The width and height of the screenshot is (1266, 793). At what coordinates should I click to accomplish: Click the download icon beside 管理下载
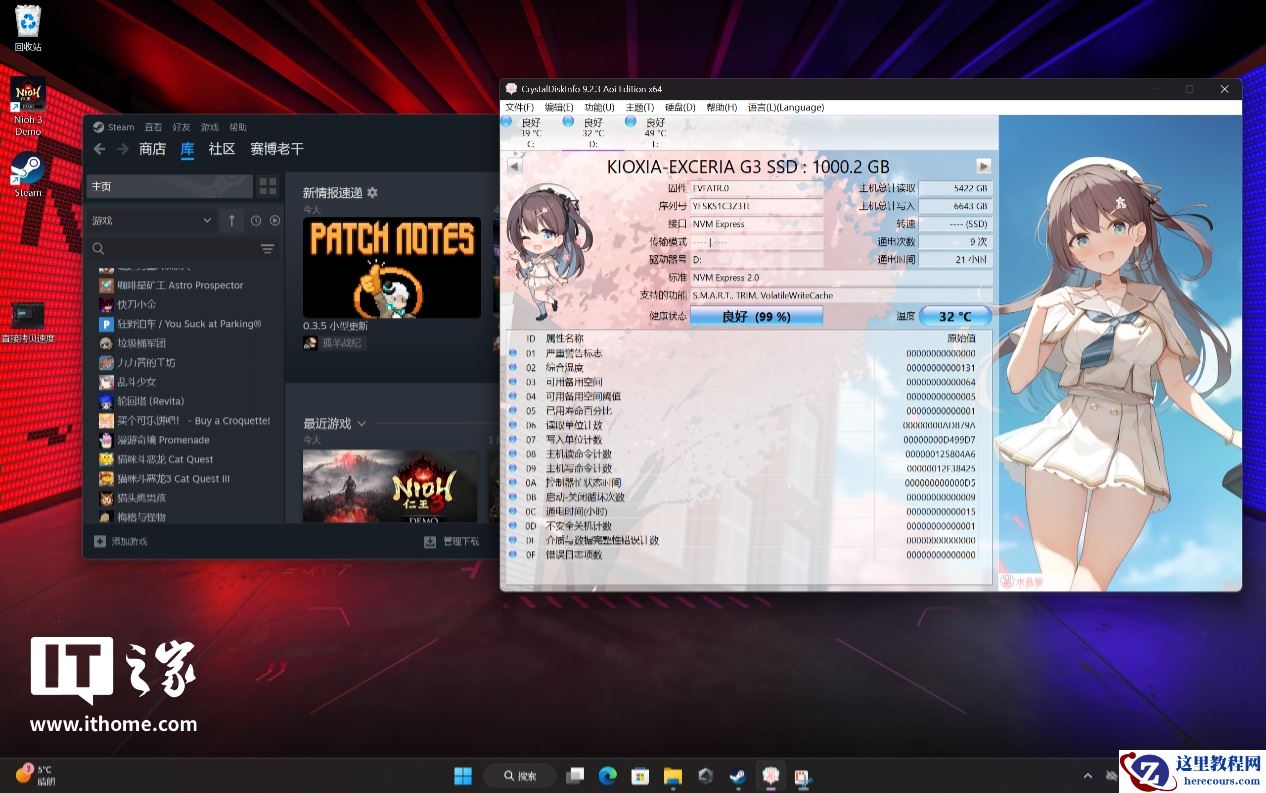coord(430,541)
